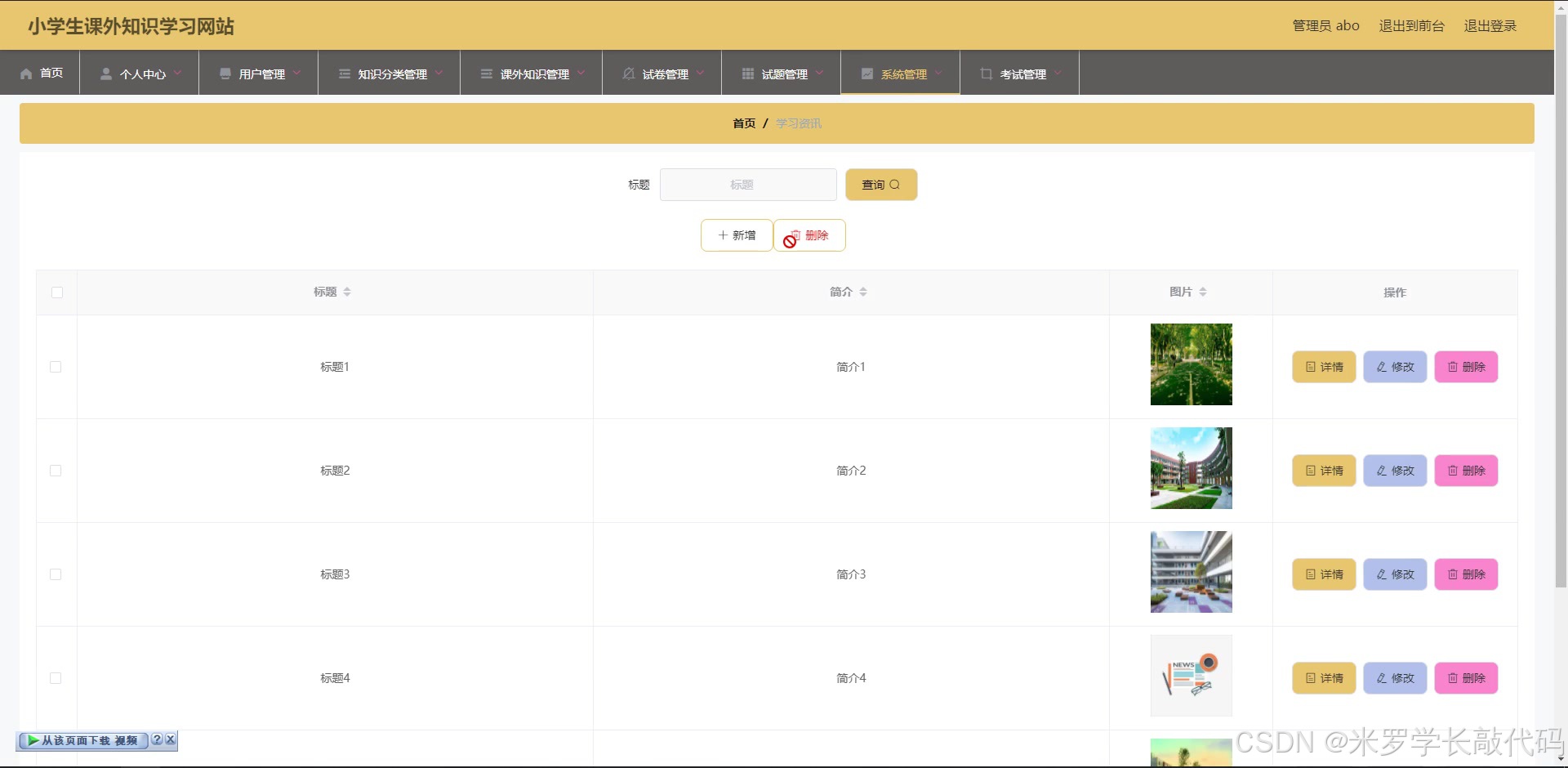The height and width of the screenshot is (768, 1568).
Task: Click 管理员 abo user label
Action: tap(1325, 25)
